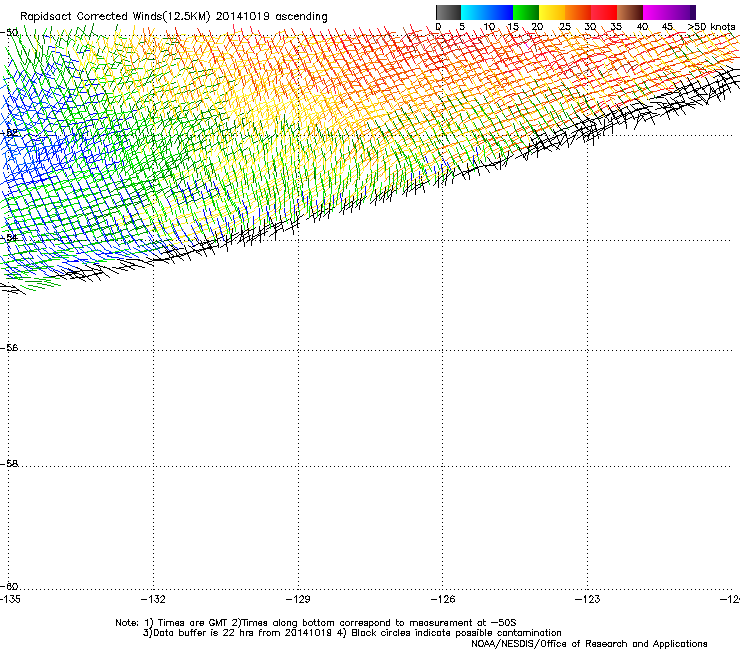
Task: Click the note 'Times are GMT'
Action: point(193,623)
